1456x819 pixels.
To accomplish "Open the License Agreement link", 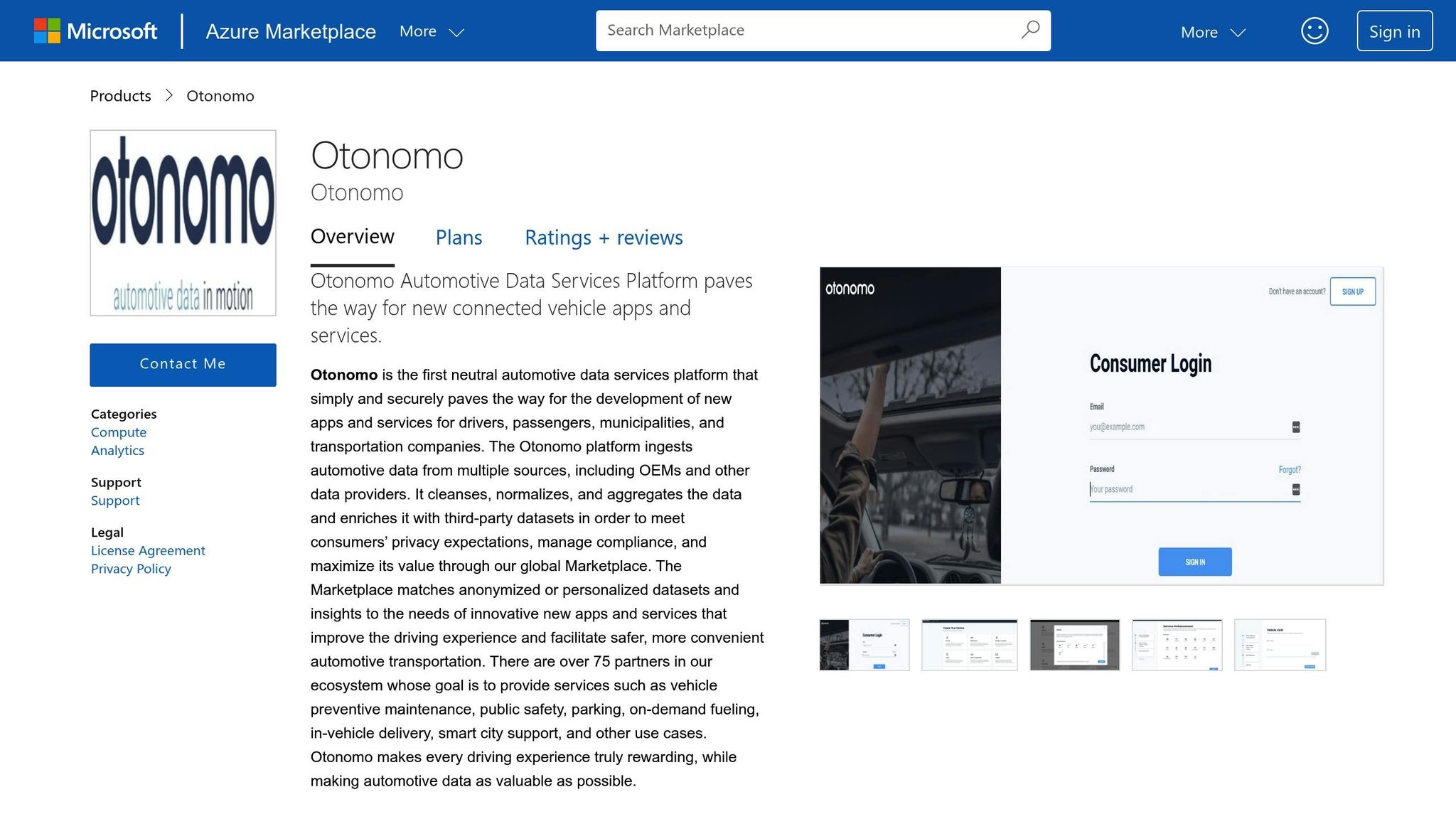I will click(x=148, y=550).
